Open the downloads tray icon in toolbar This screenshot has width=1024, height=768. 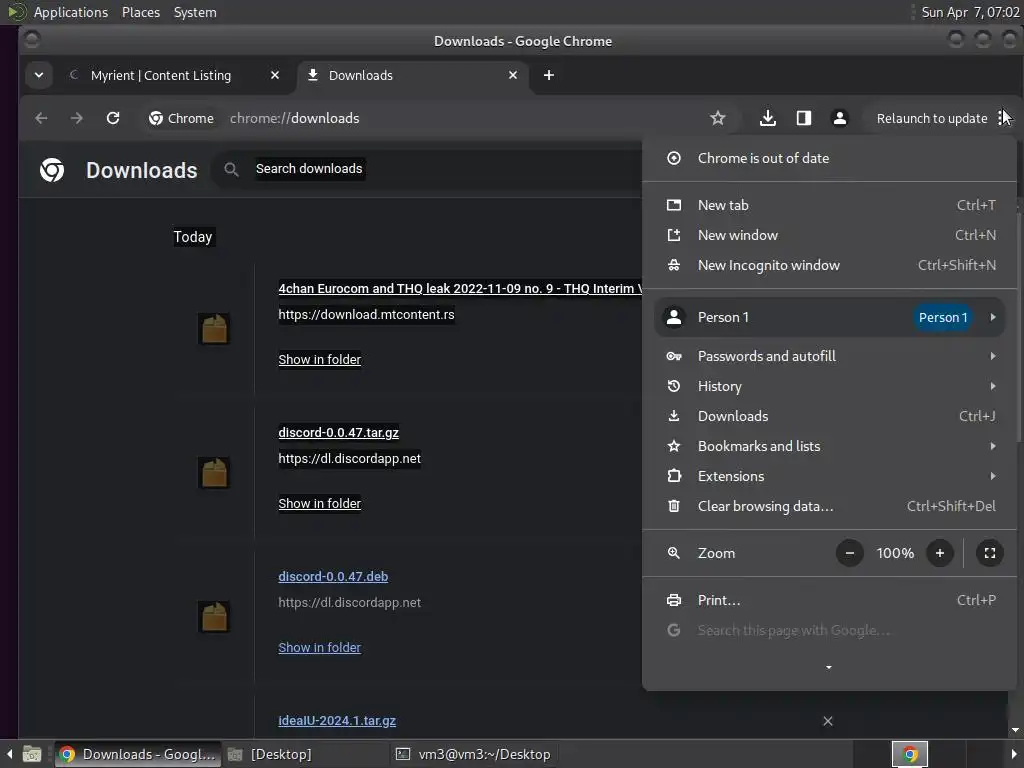pyautogui.click(x=768, y=118)
